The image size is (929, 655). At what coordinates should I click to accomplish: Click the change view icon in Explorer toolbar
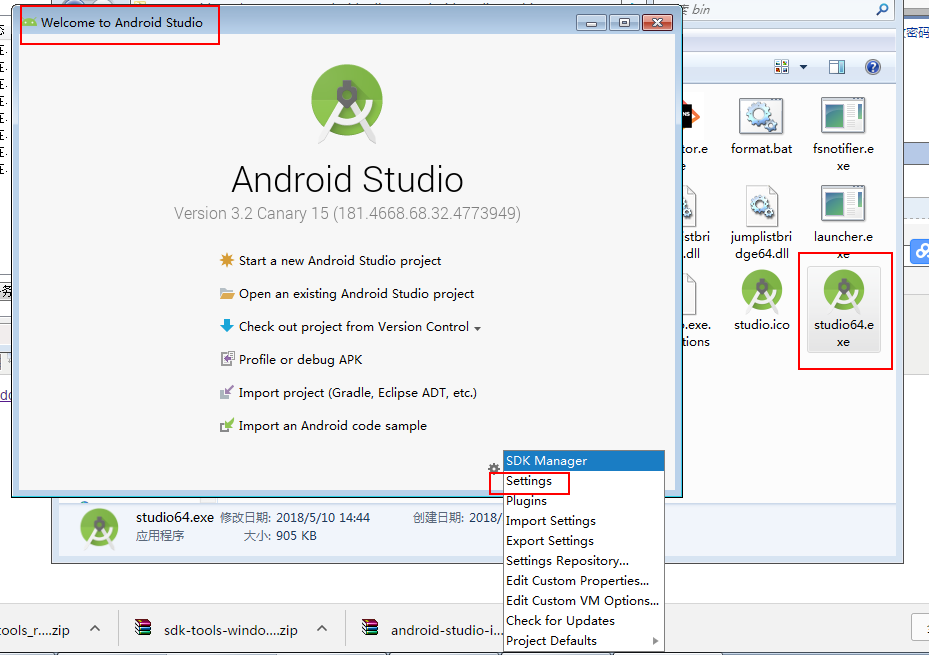coord(781,67)
